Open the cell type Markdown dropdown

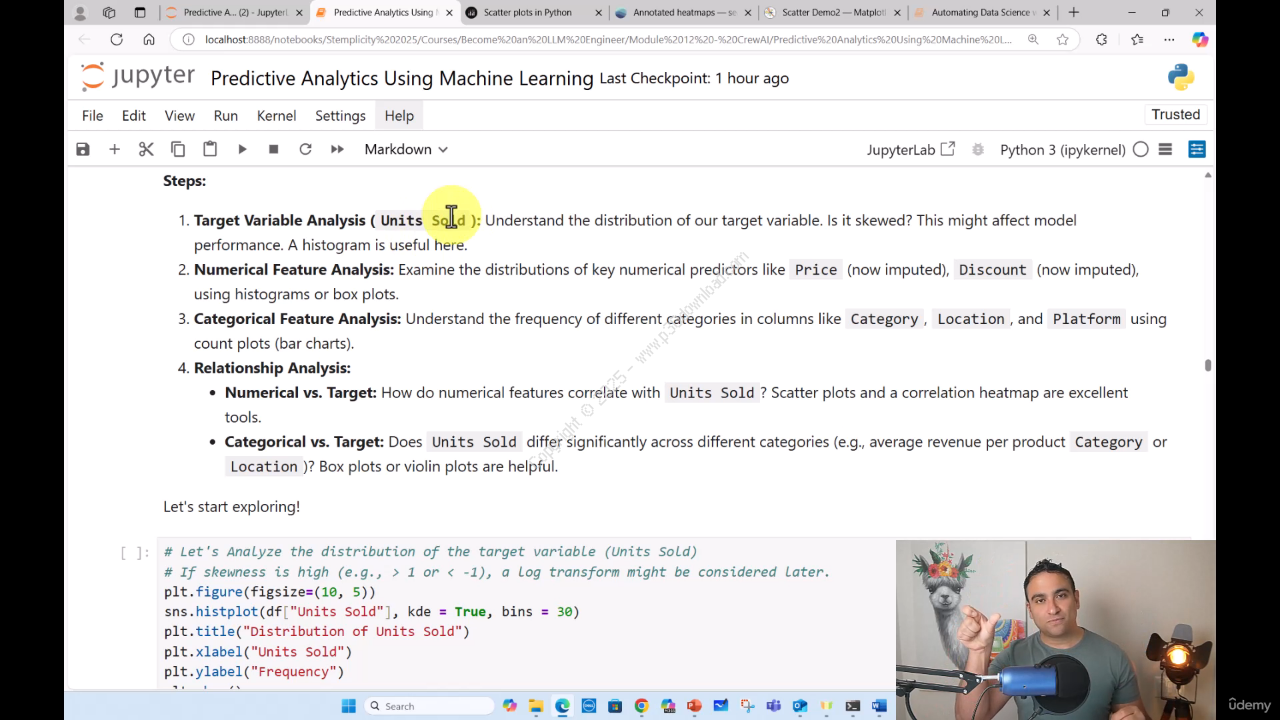(x=406, y=149)
